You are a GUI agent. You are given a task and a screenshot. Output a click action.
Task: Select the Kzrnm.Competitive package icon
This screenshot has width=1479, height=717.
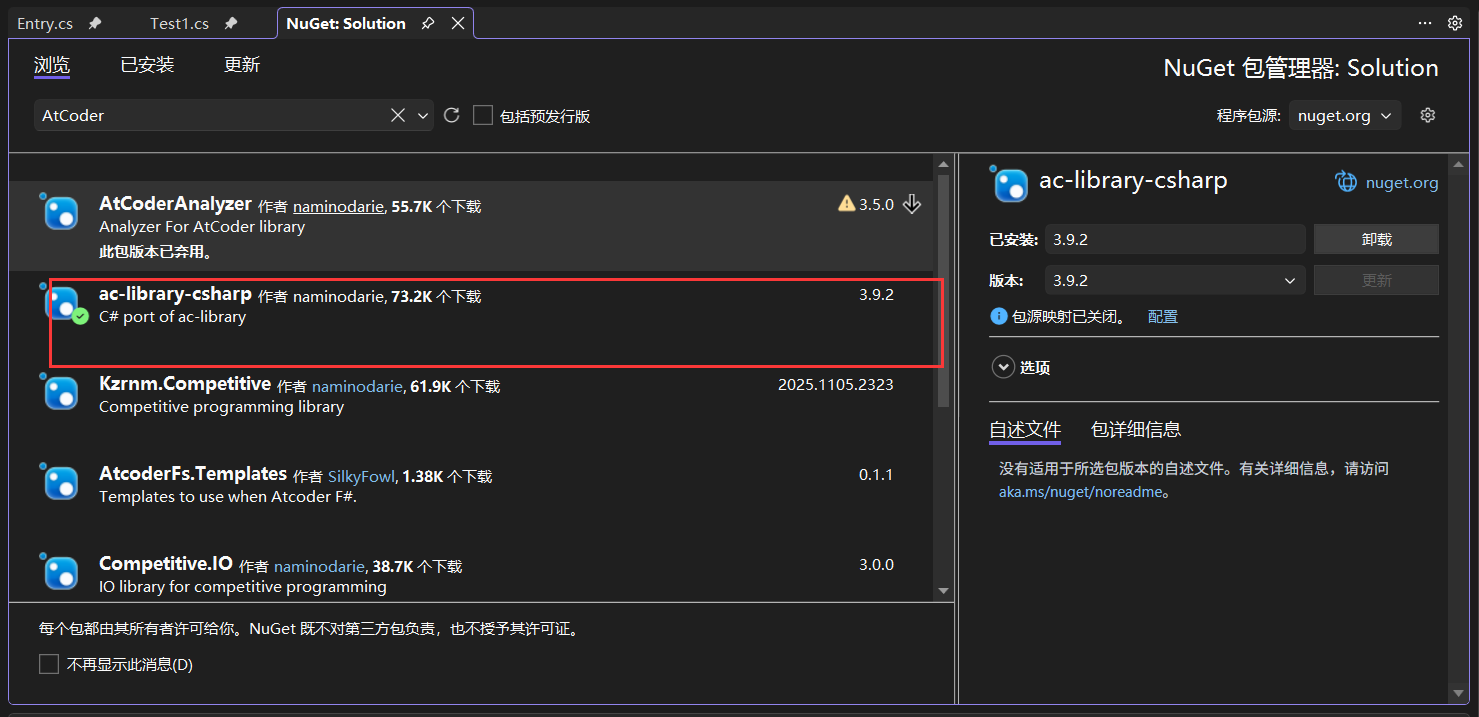pyautogui.click(x=62, y=392)
